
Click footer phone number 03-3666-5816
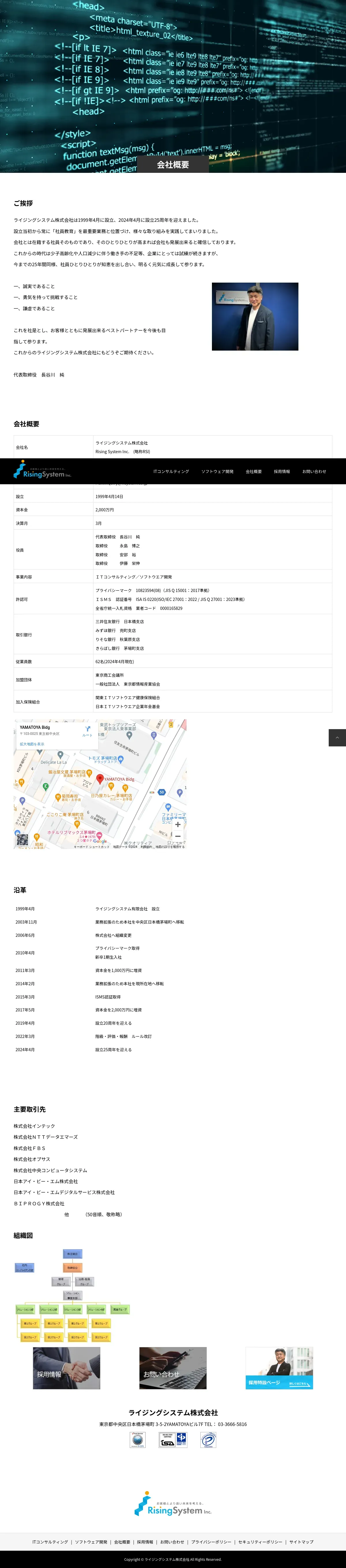(232, 1424)
